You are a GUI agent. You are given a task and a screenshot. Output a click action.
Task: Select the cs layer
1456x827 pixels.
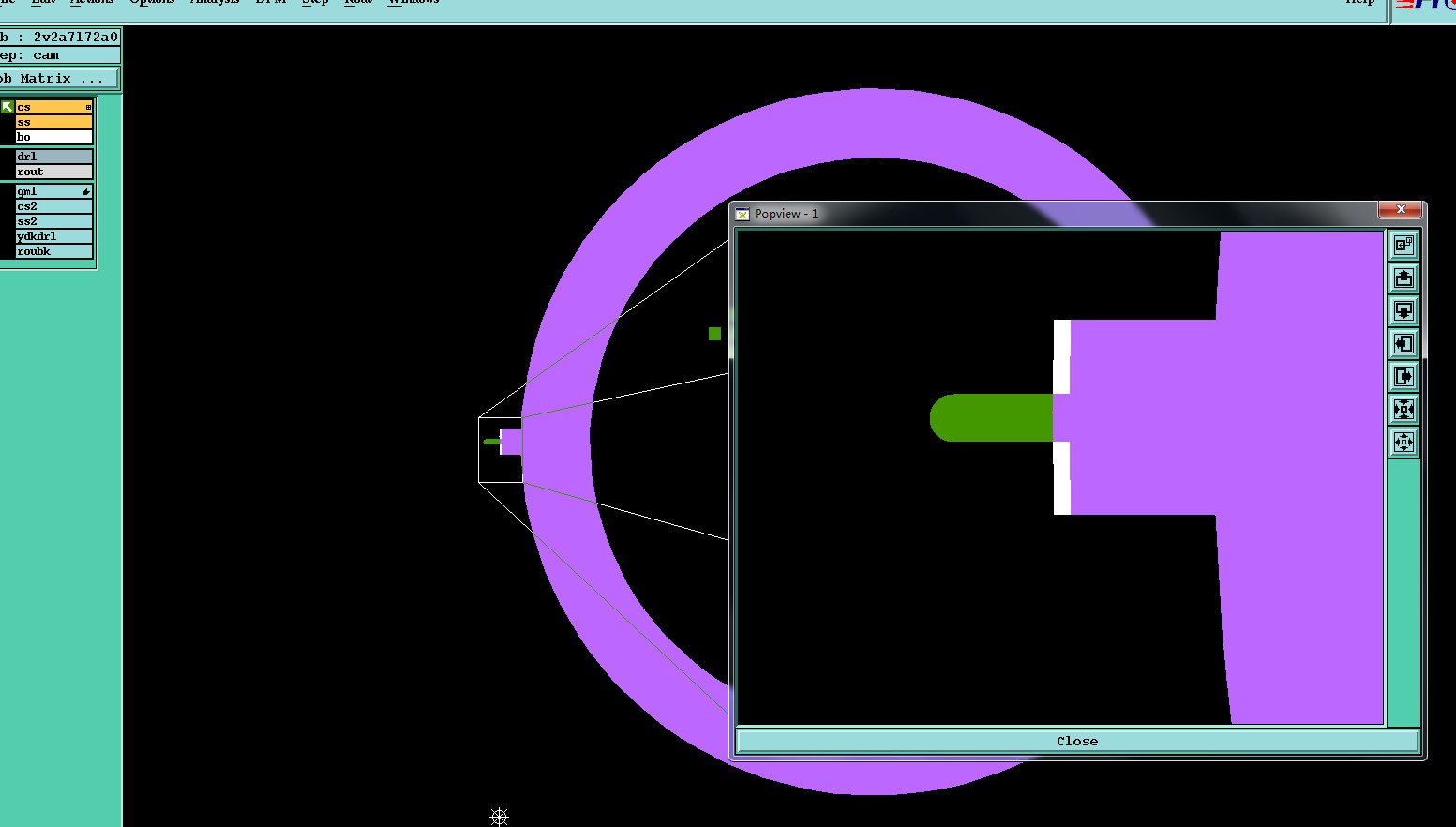[53, 107]
